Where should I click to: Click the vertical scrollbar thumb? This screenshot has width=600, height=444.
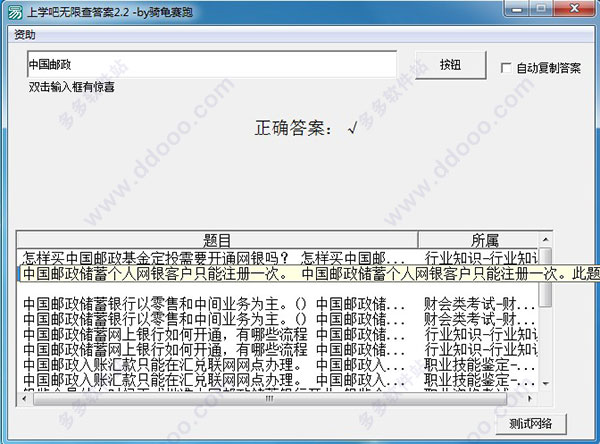[x=546, y=277]
